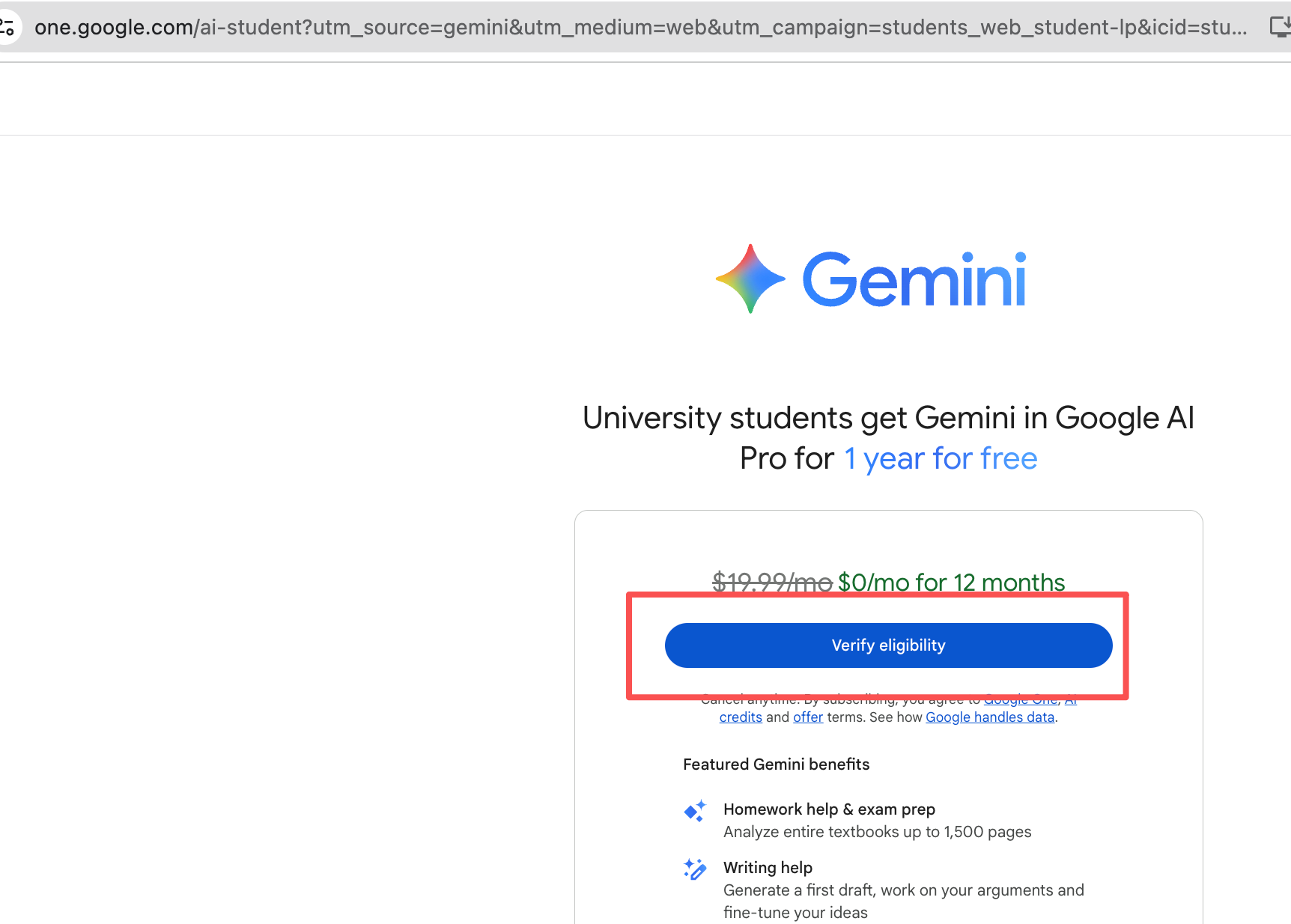Click the Gemini sparkle logo
Viewport: 1291px width, 924px height.
pyautogui.click(x=750, y=279)
